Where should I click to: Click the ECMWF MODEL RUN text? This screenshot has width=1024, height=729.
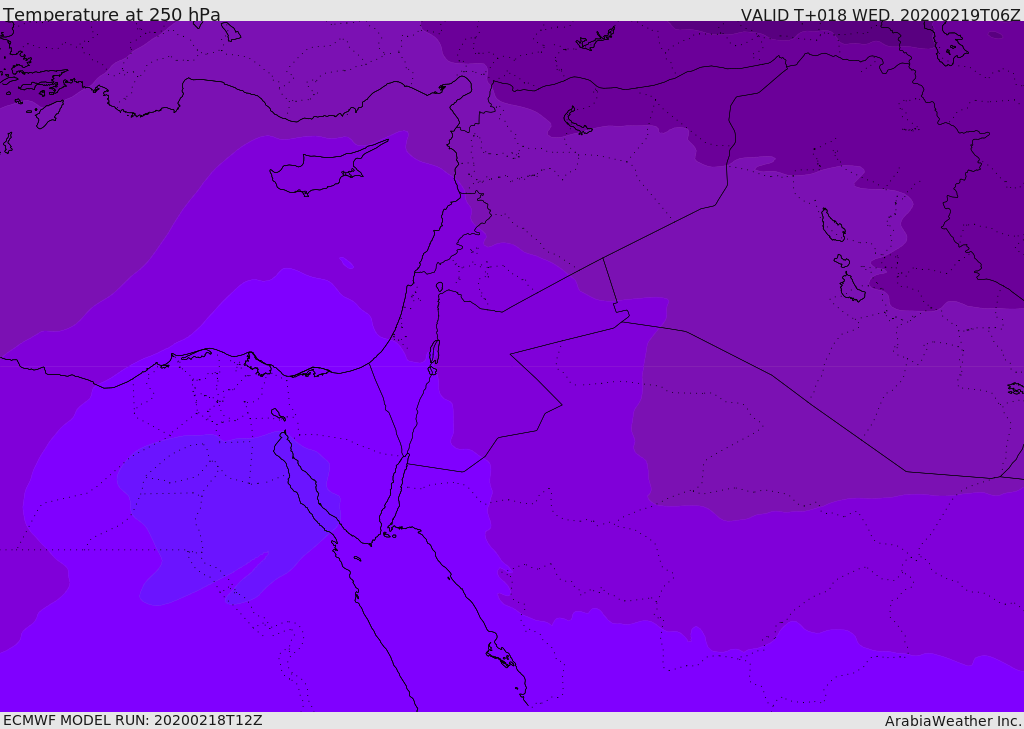(x=133, y=720)
